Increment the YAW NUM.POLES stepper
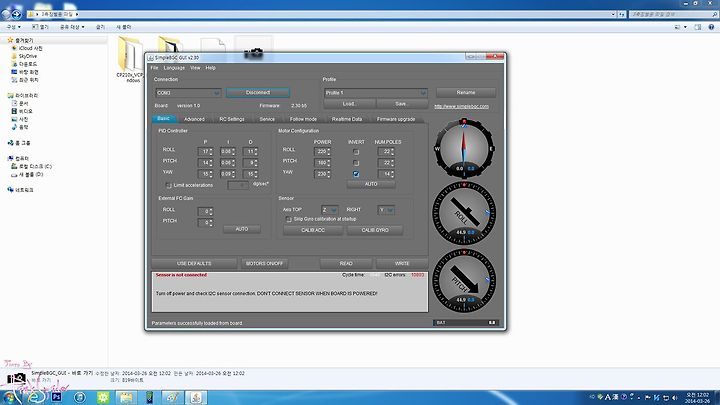The image size is (720, 405). [x=392, y=172]
